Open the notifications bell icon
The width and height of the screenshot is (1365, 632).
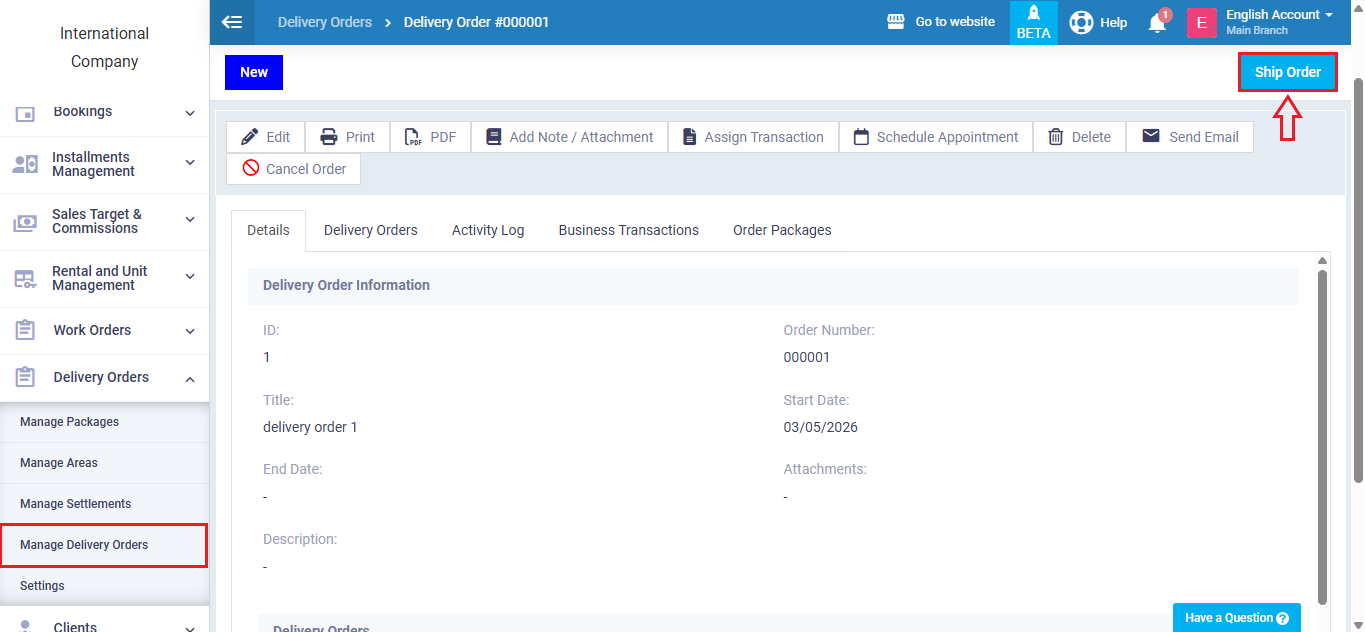(1157, 23)
